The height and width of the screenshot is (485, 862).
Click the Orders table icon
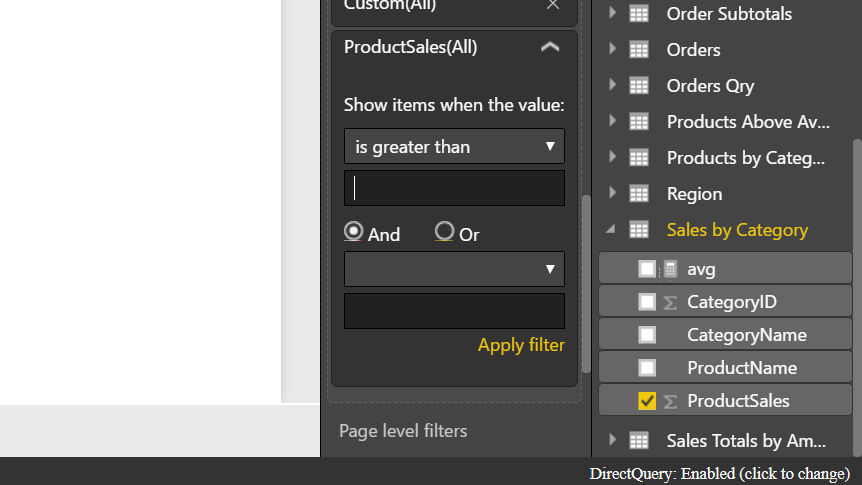(x=639, y=49)
